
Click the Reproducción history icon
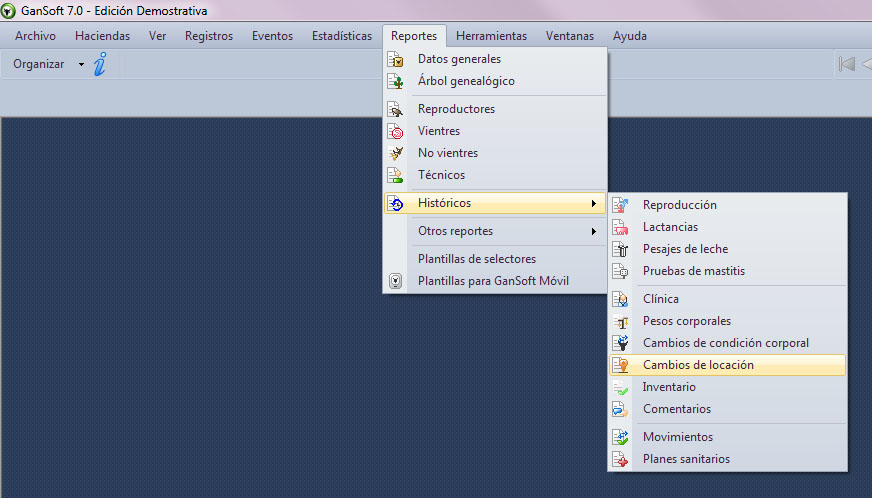coord(620,205)
